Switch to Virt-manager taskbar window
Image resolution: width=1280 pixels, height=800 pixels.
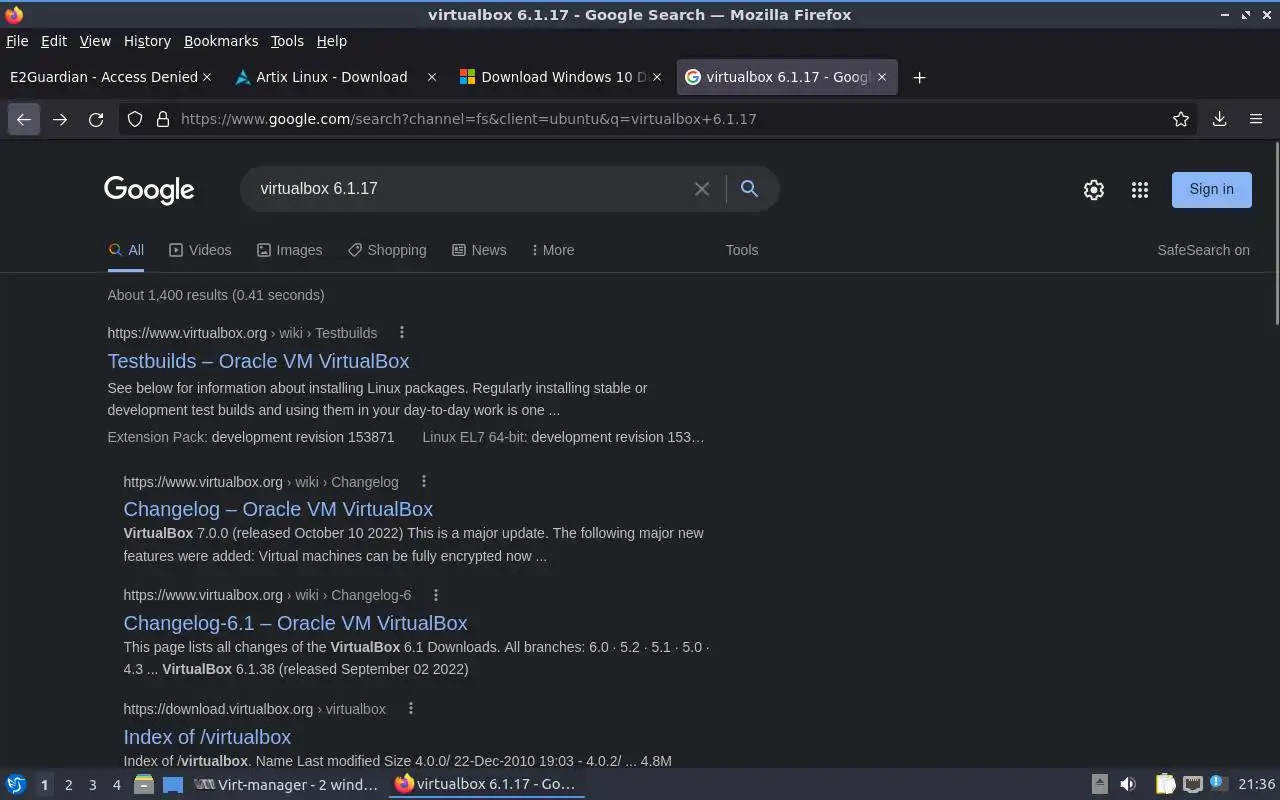point(287,785)
